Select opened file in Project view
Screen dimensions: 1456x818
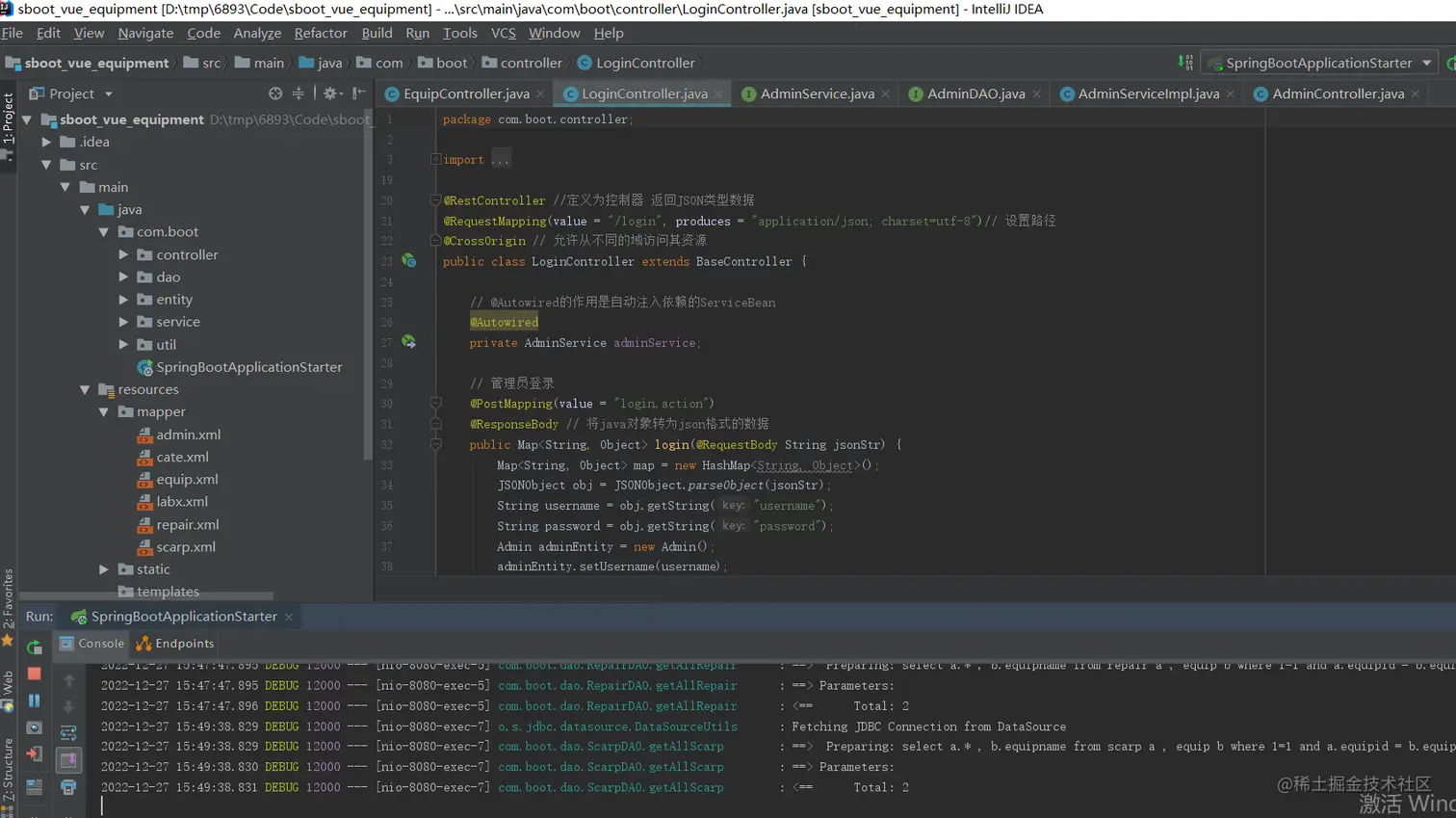[x=275, y=93]
